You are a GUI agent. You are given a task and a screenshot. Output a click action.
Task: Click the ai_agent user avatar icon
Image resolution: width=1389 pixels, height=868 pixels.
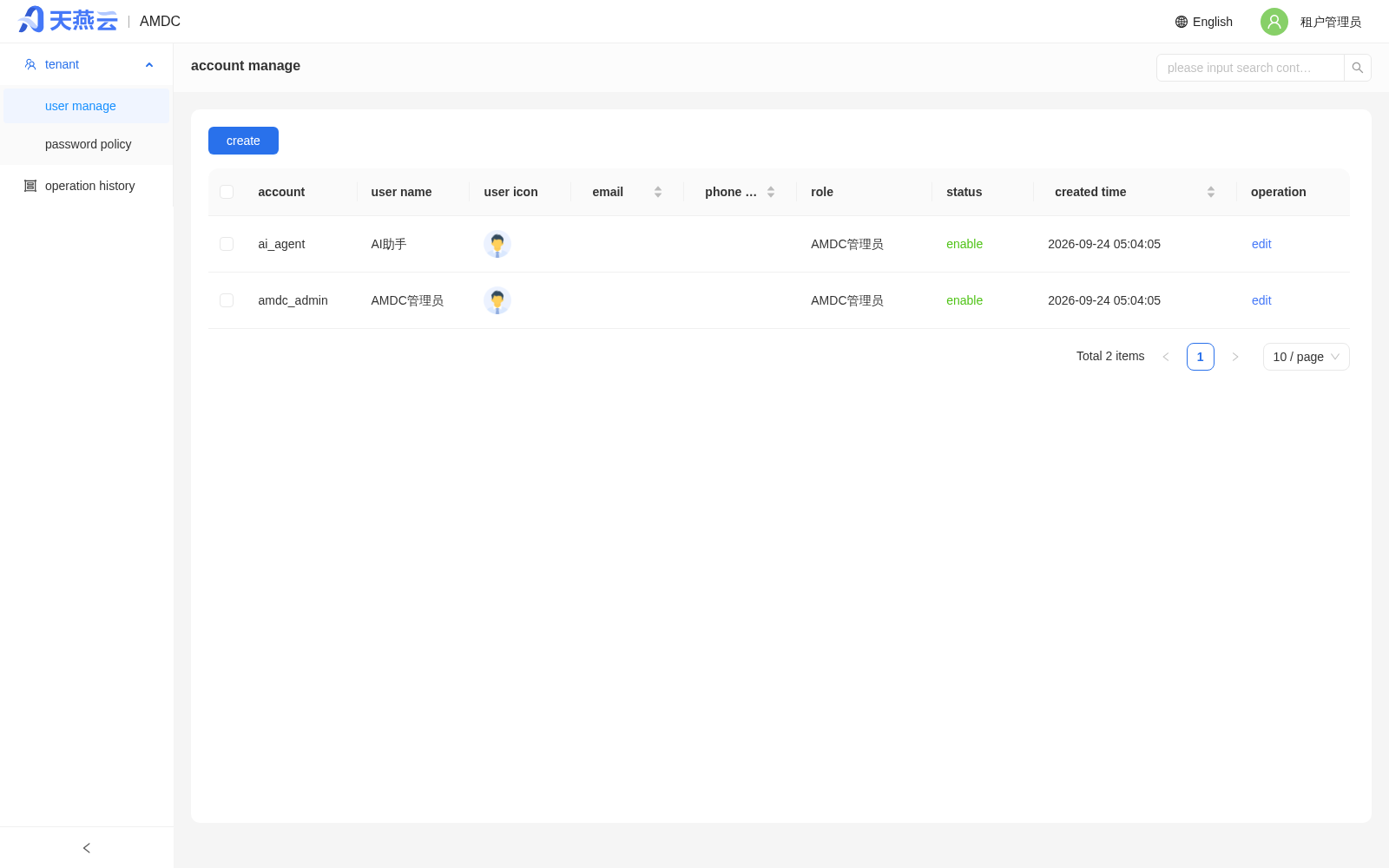coord(497,244)
